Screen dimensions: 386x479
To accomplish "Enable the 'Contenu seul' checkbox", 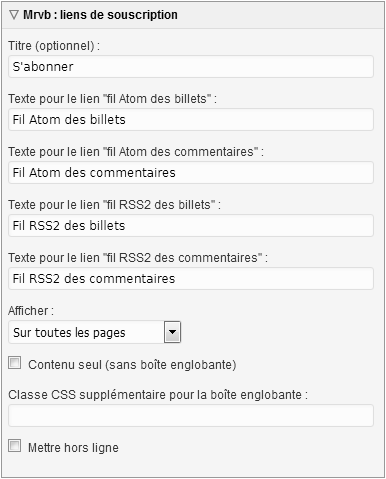I will point(15,363).
